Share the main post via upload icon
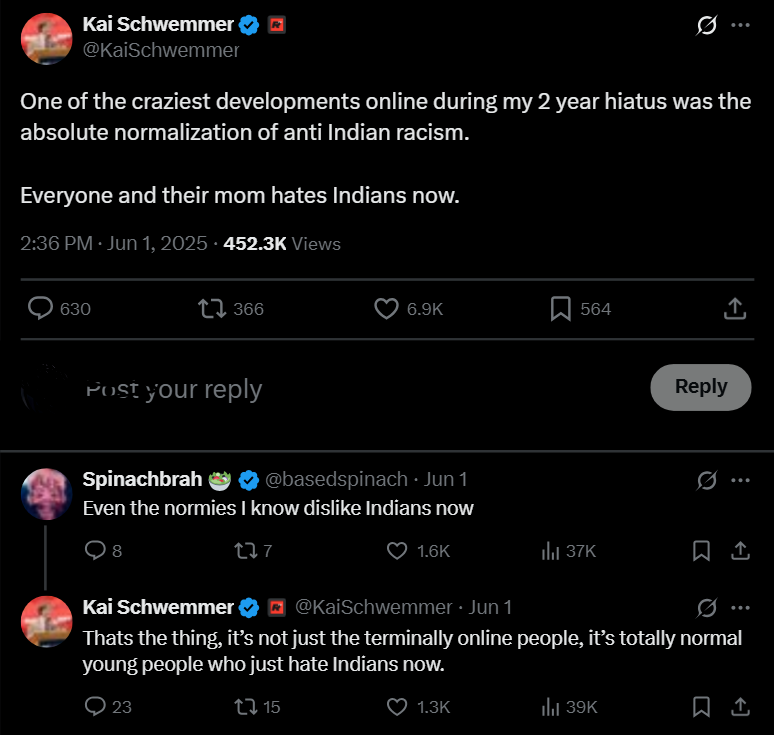Viewport: 774px width, 735px height. point(735,309)
